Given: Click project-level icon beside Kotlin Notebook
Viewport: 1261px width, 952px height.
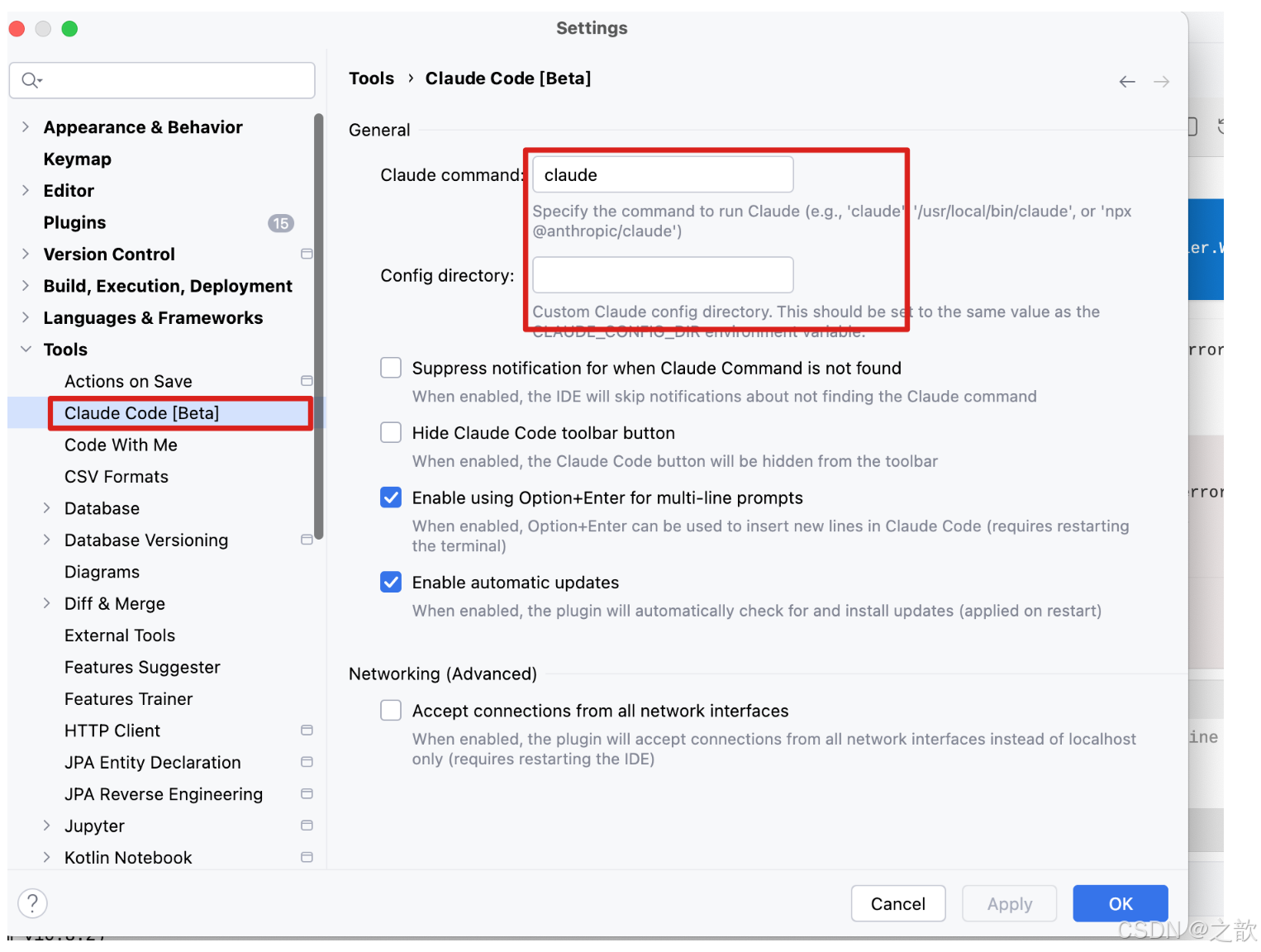Looking at the screenshot, I should point(307,858).
